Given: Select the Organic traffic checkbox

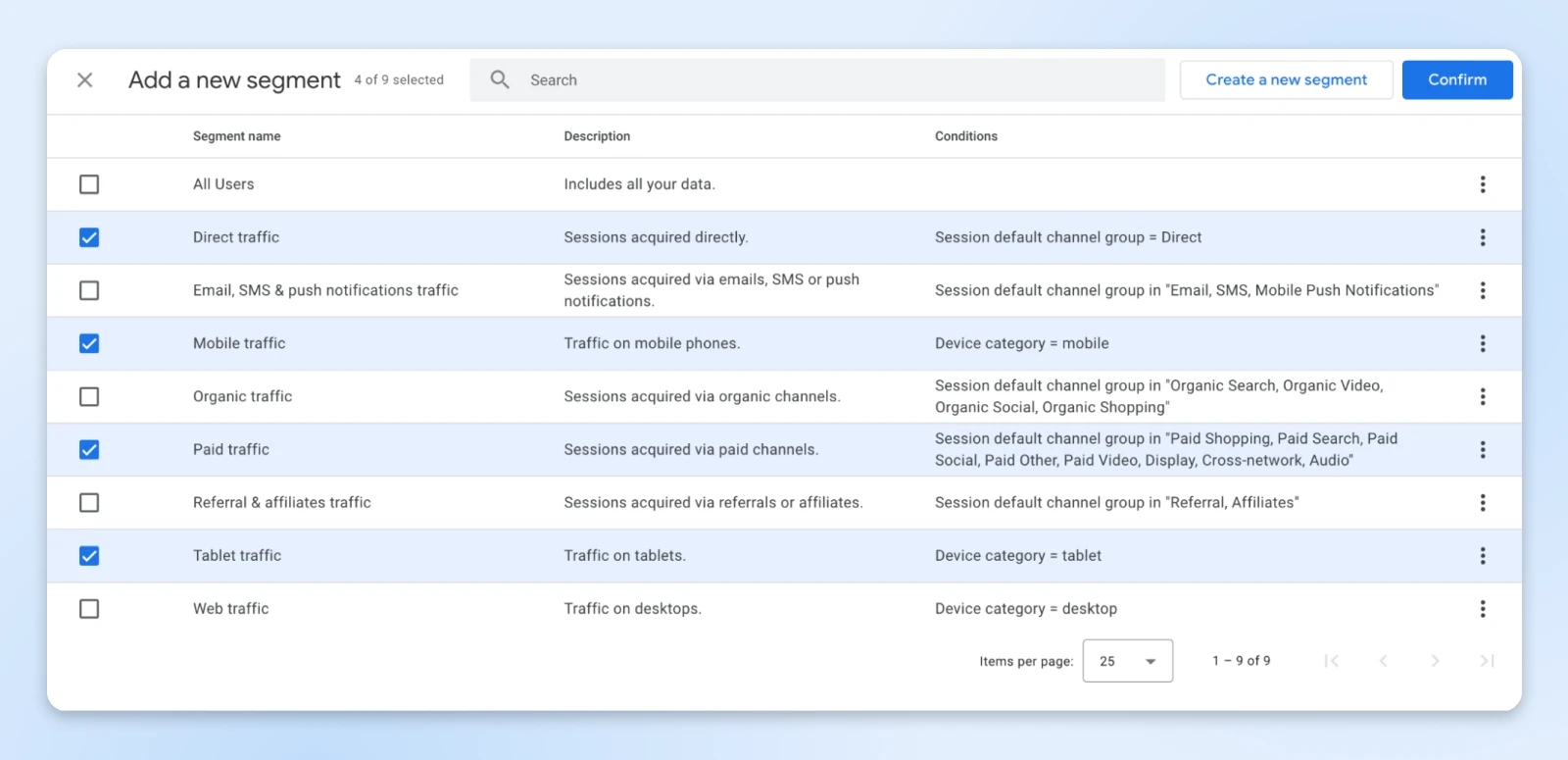Looking at the screenshot, I should (89, 396).
